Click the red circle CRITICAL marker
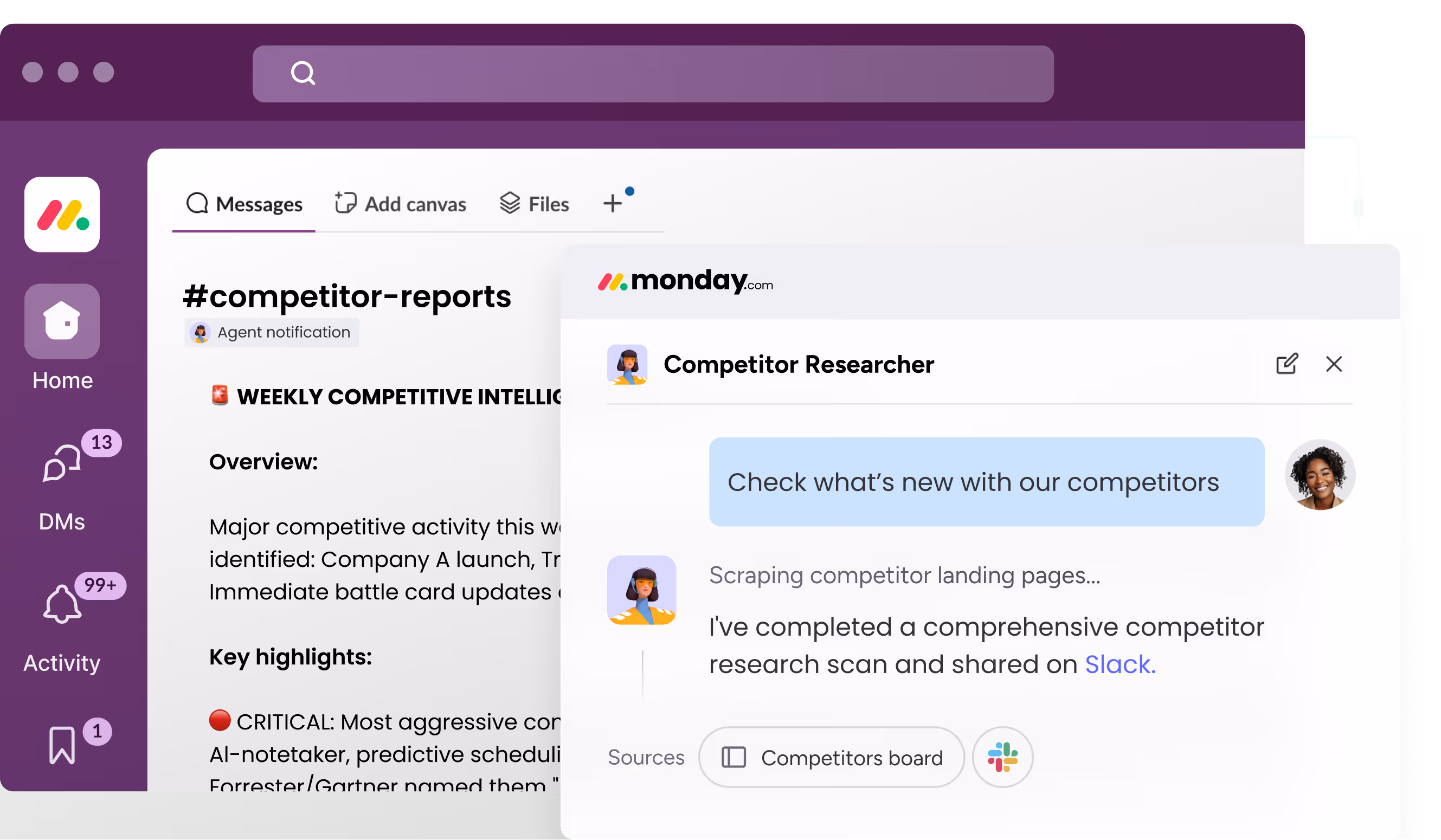 (x=220, y=721)
